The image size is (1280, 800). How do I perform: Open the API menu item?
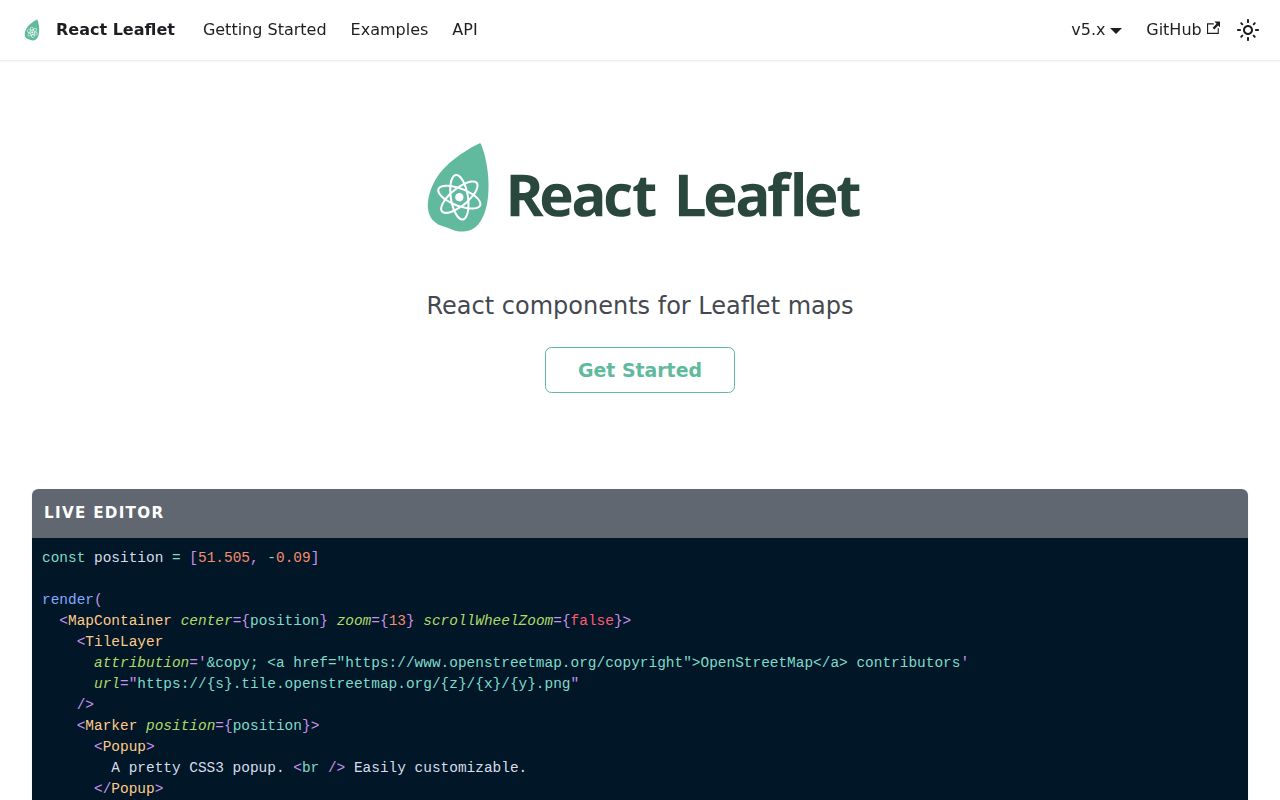[x=465, y=30]
